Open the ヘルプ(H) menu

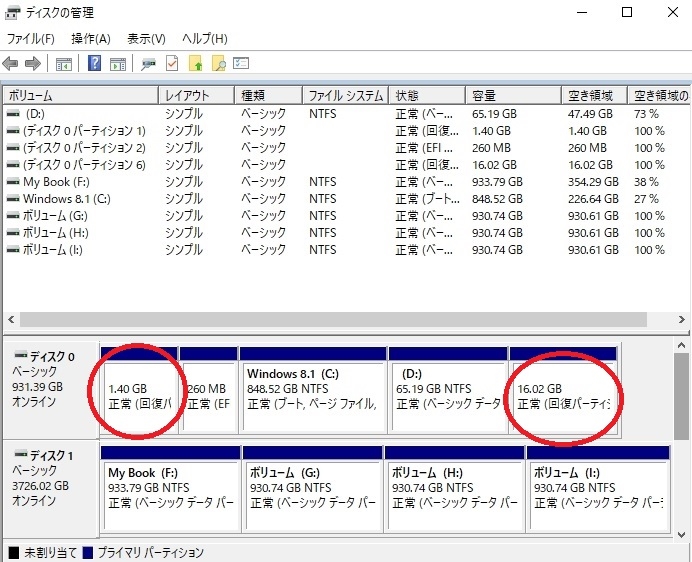205,39
